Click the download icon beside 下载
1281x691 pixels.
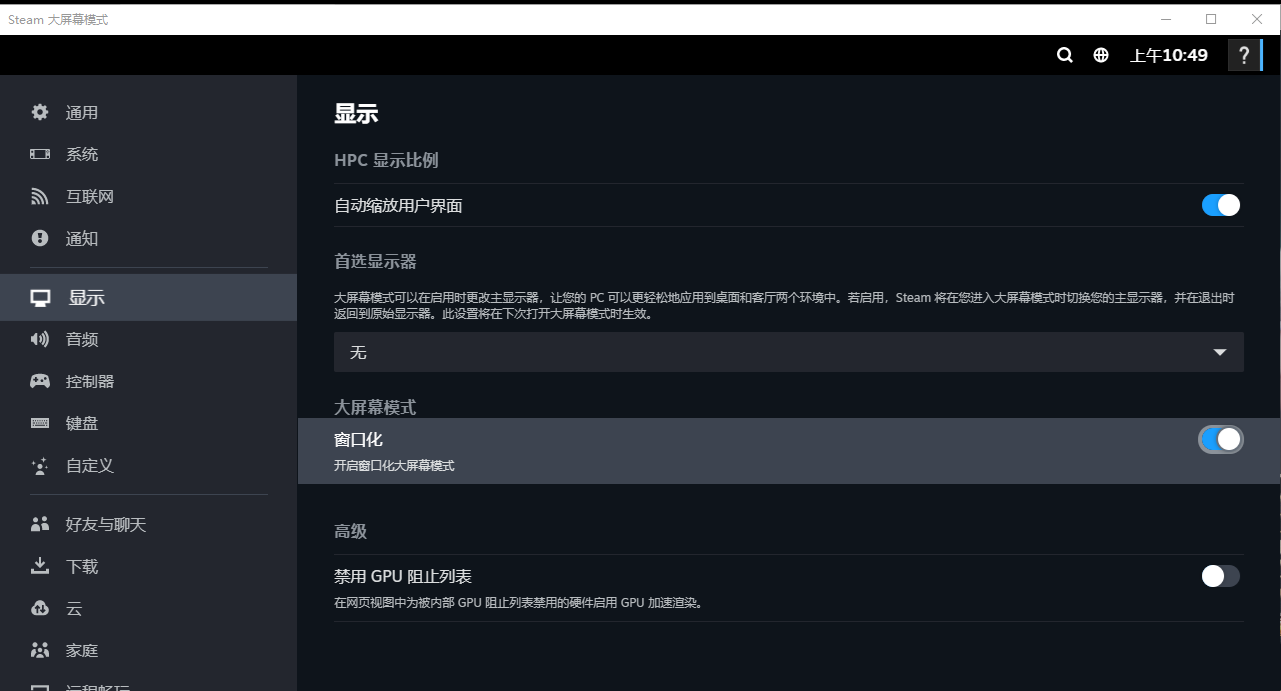(x=40, y=566)
